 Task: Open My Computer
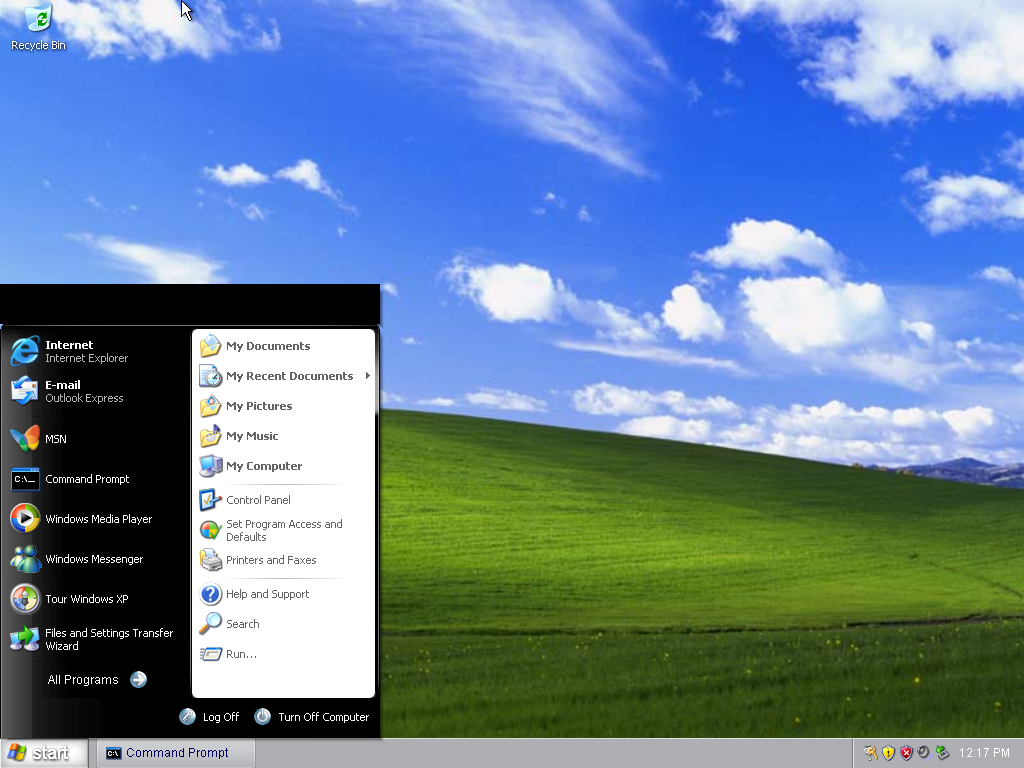285,466
